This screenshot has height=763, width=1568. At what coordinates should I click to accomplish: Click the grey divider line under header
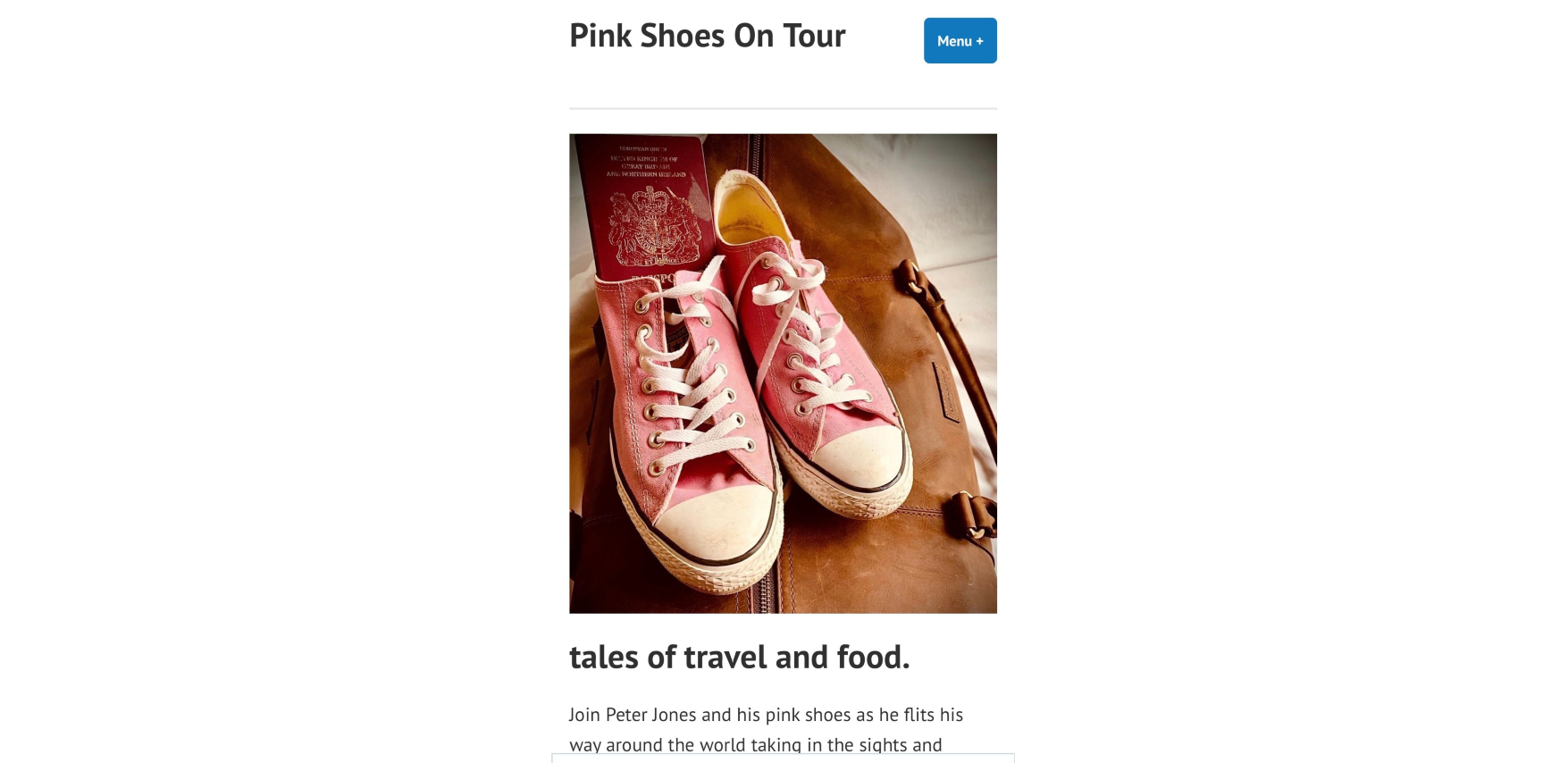(783, 108)
